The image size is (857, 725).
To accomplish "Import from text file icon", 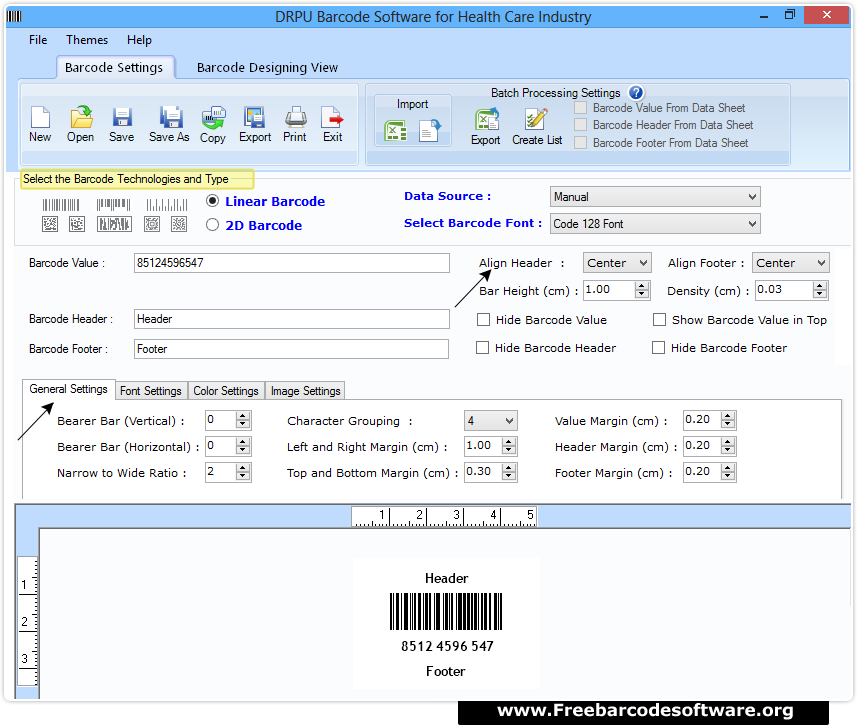I will (x=430, y=131).
